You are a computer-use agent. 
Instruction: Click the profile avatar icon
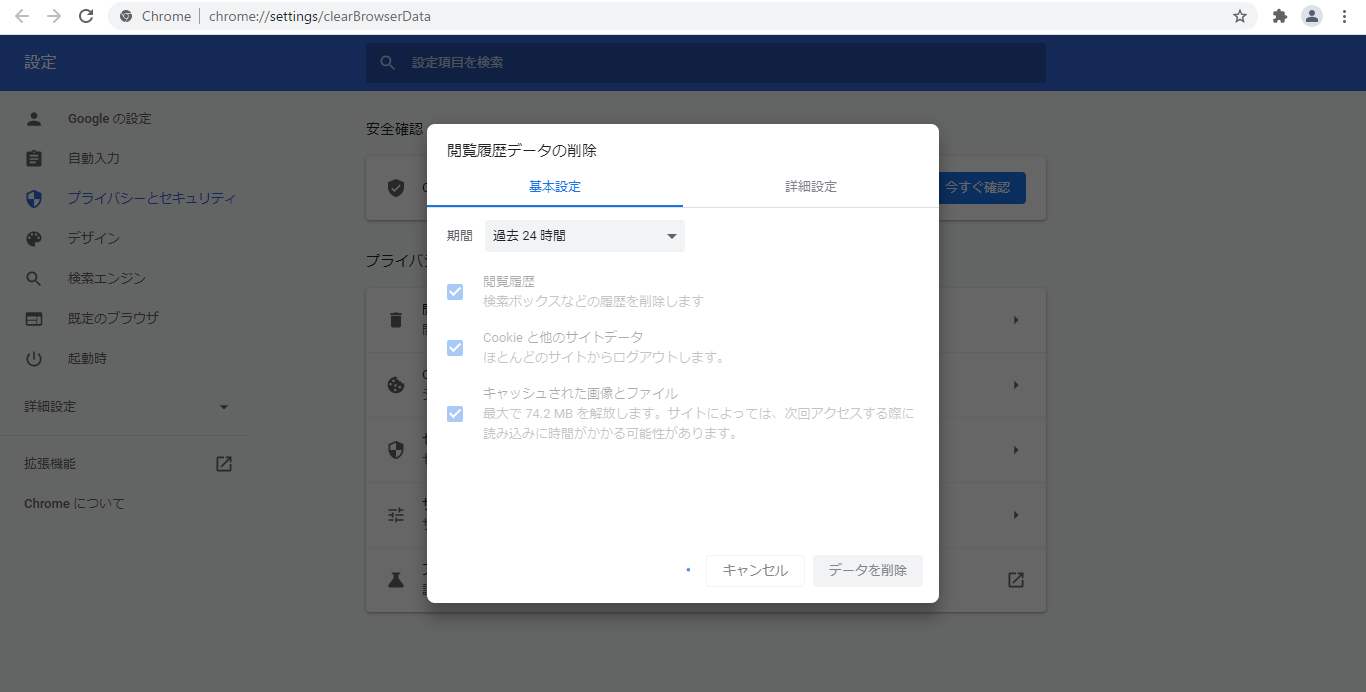coord(1311,16)
